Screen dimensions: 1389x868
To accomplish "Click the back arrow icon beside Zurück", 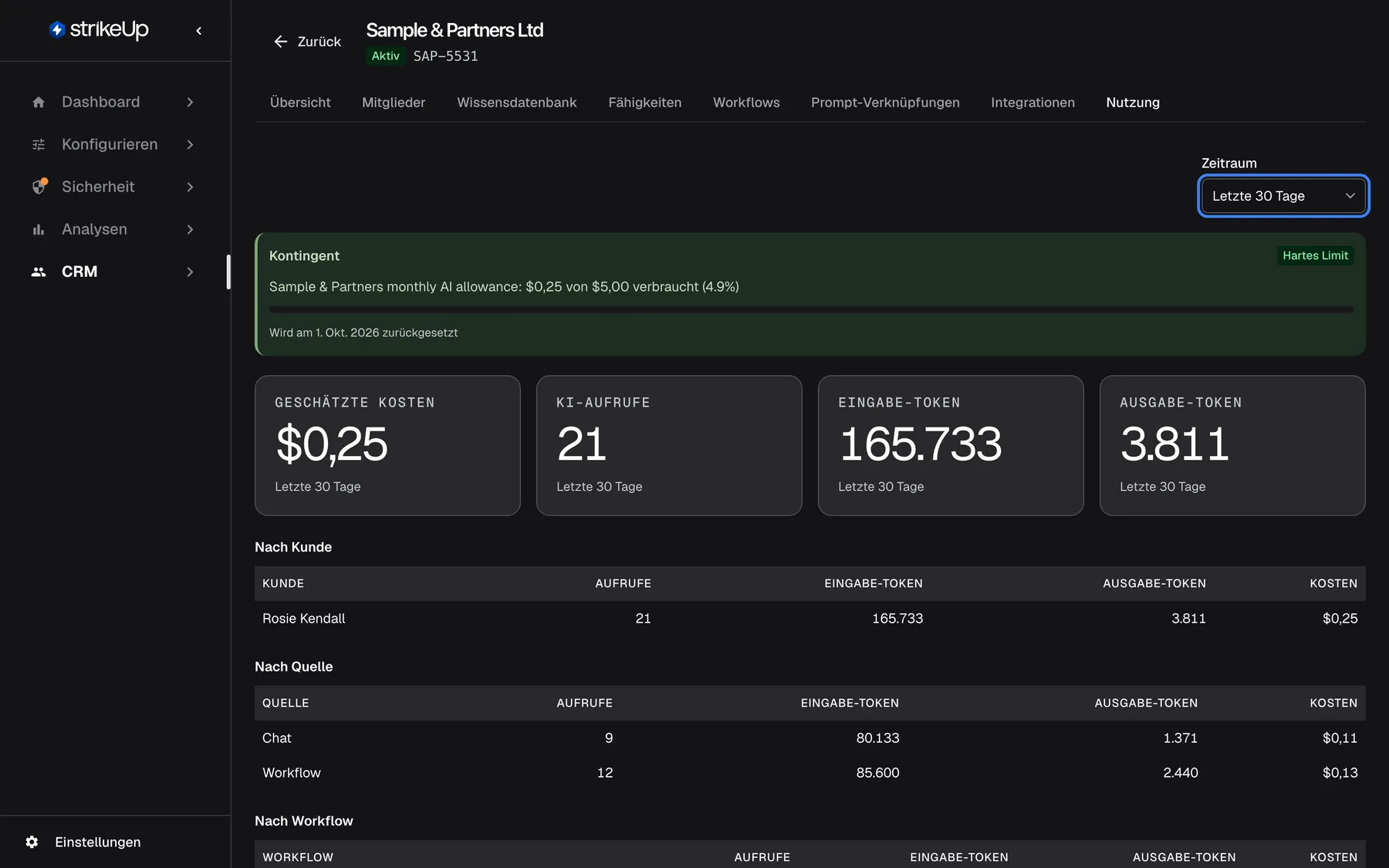I will (281, 42).
